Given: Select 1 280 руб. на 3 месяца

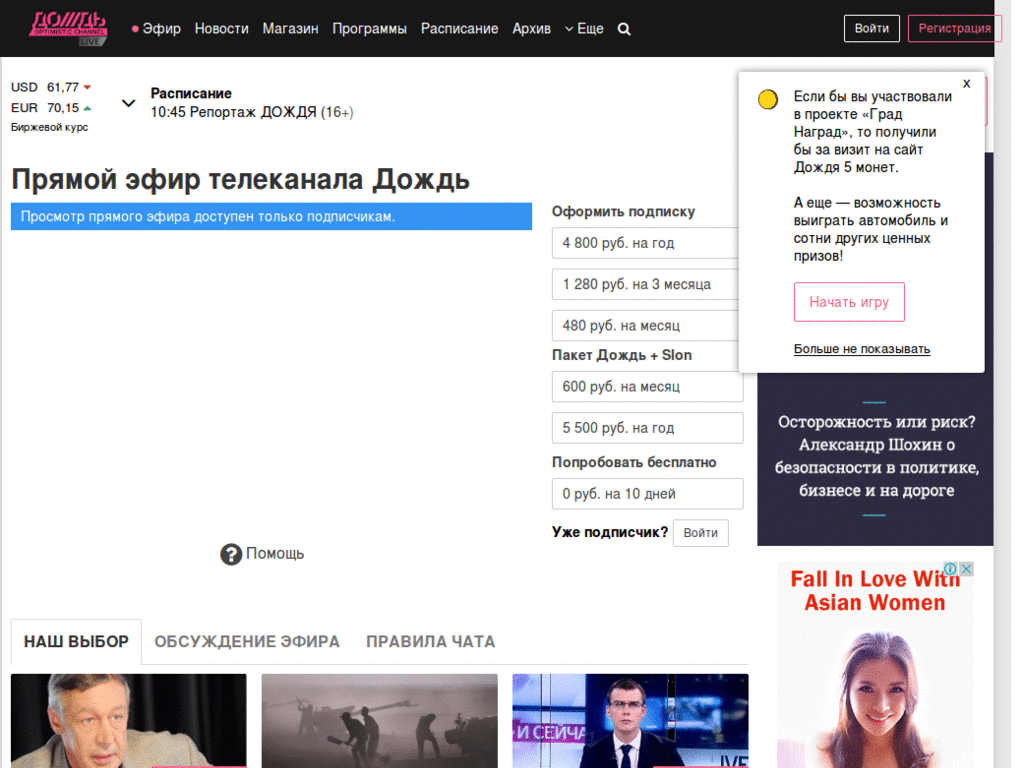Looking at the screenshot, I should coord(647,284).
